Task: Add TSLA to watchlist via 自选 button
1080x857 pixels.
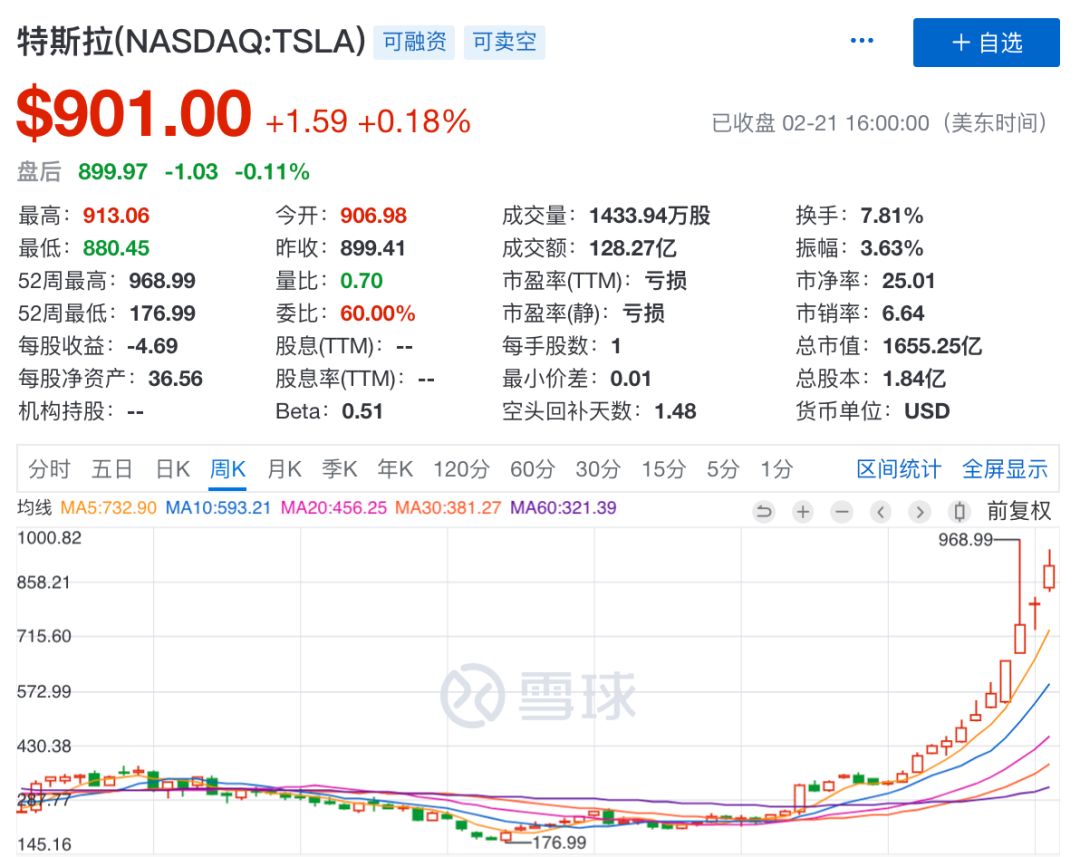Action: coord(986,43)
